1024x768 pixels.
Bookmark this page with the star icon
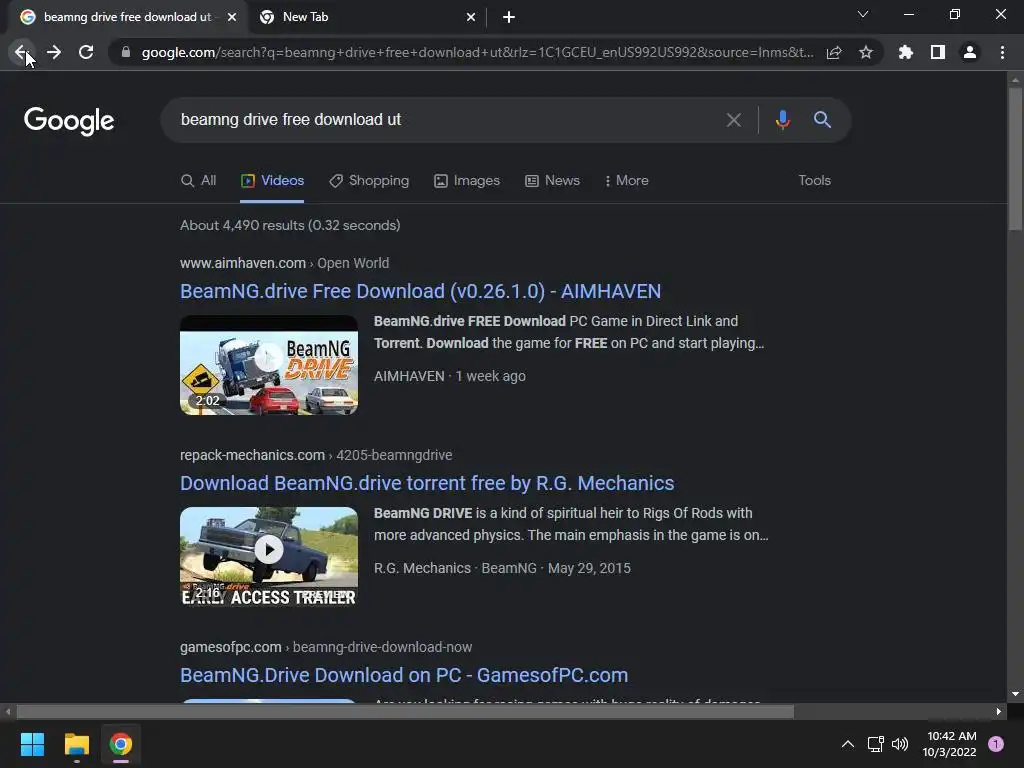coord(865,52)
